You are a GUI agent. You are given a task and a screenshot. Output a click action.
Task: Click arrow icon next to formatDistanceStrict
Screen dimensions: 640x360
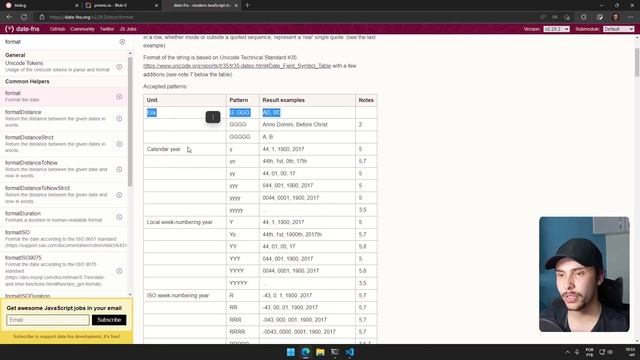119,144
